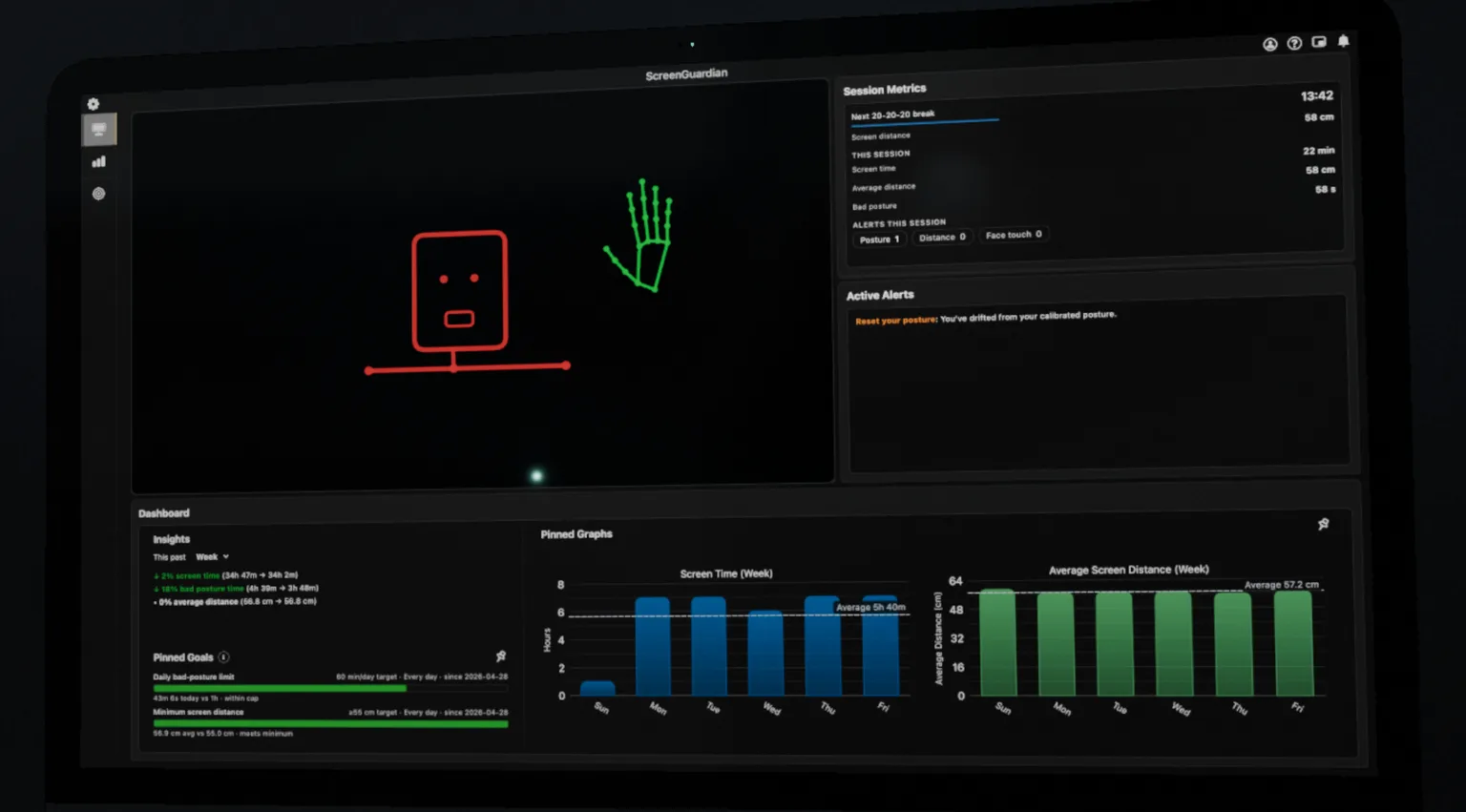The image size is (1466, 812).
Task: Click the 43m 6s today vs 1h status
Action: click(205, 698)
